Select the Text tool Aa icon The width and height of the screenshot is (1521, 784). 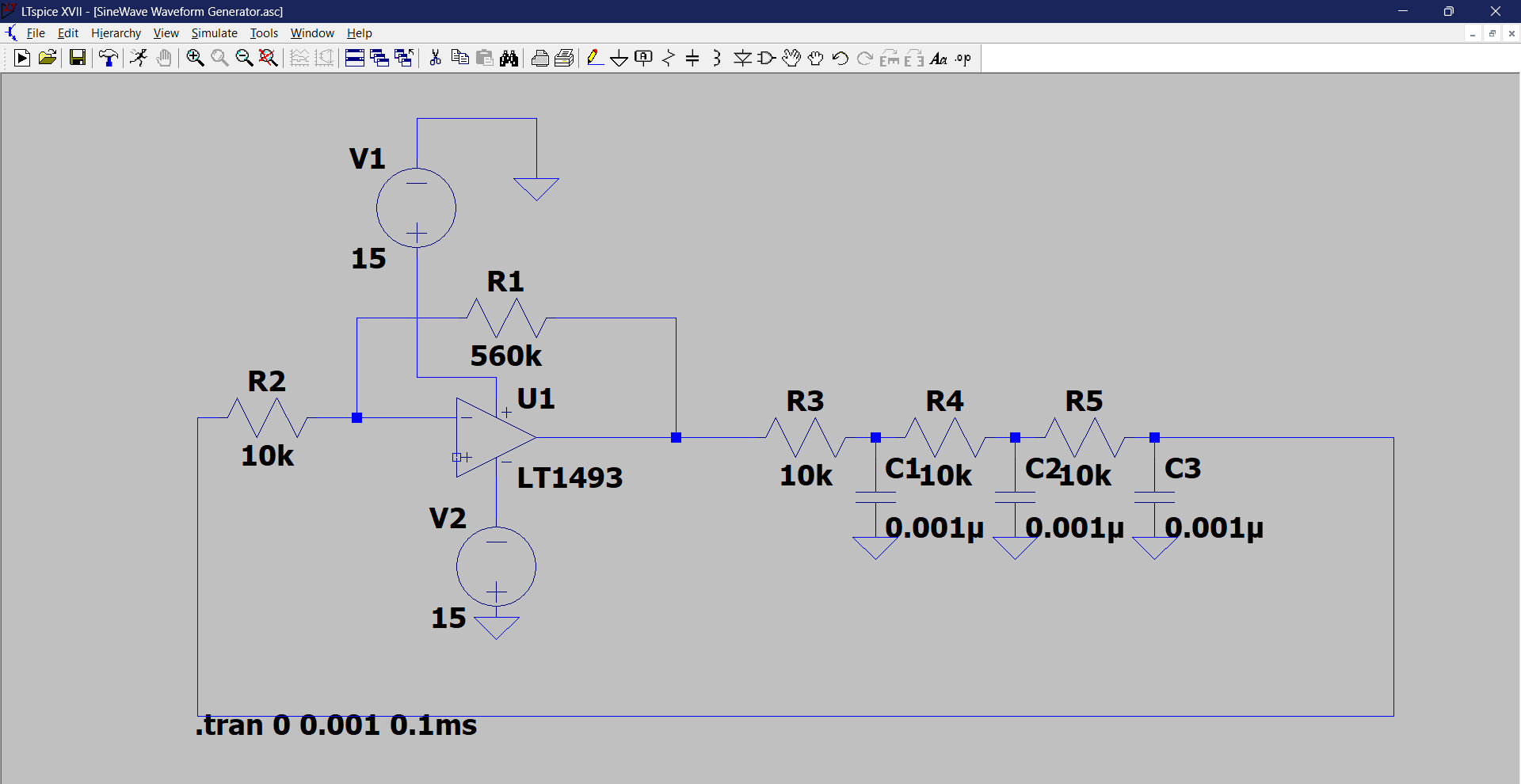click(x=939, y=58)
